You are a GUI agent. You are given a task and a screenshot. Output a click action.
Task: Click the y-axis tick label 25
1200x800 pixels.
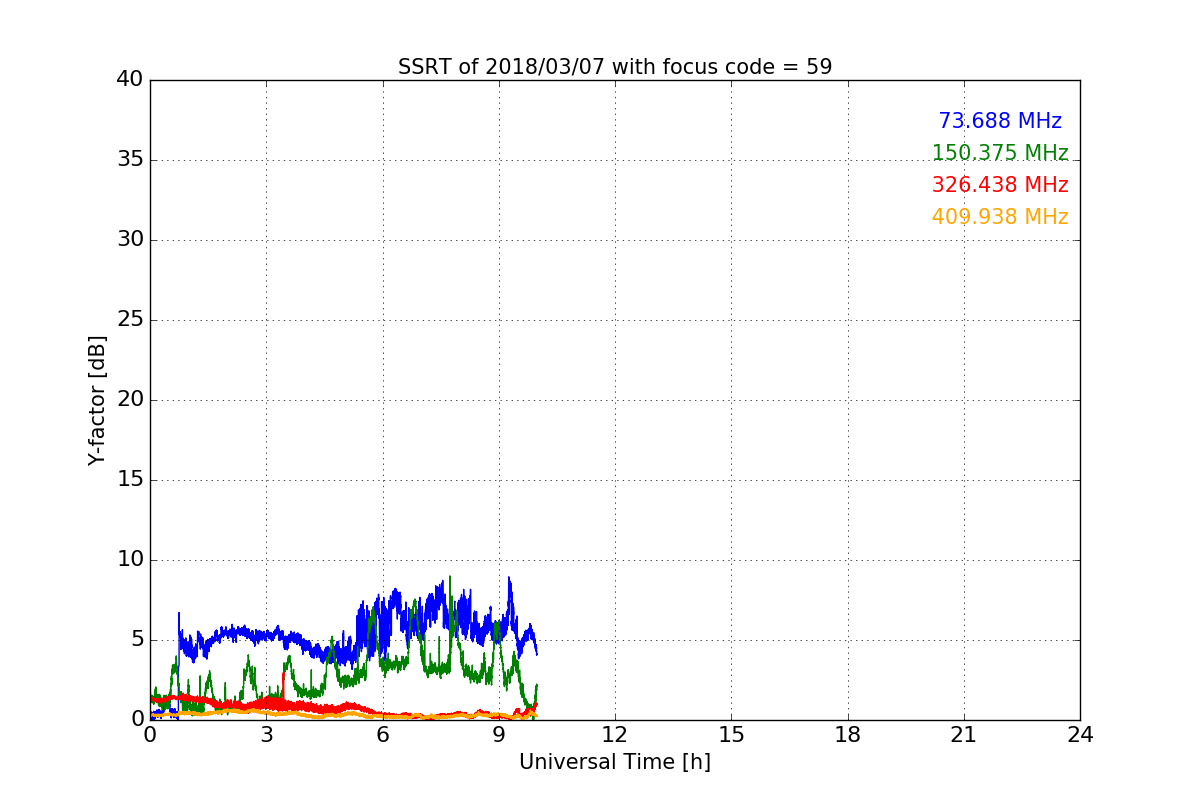point(130,319)
